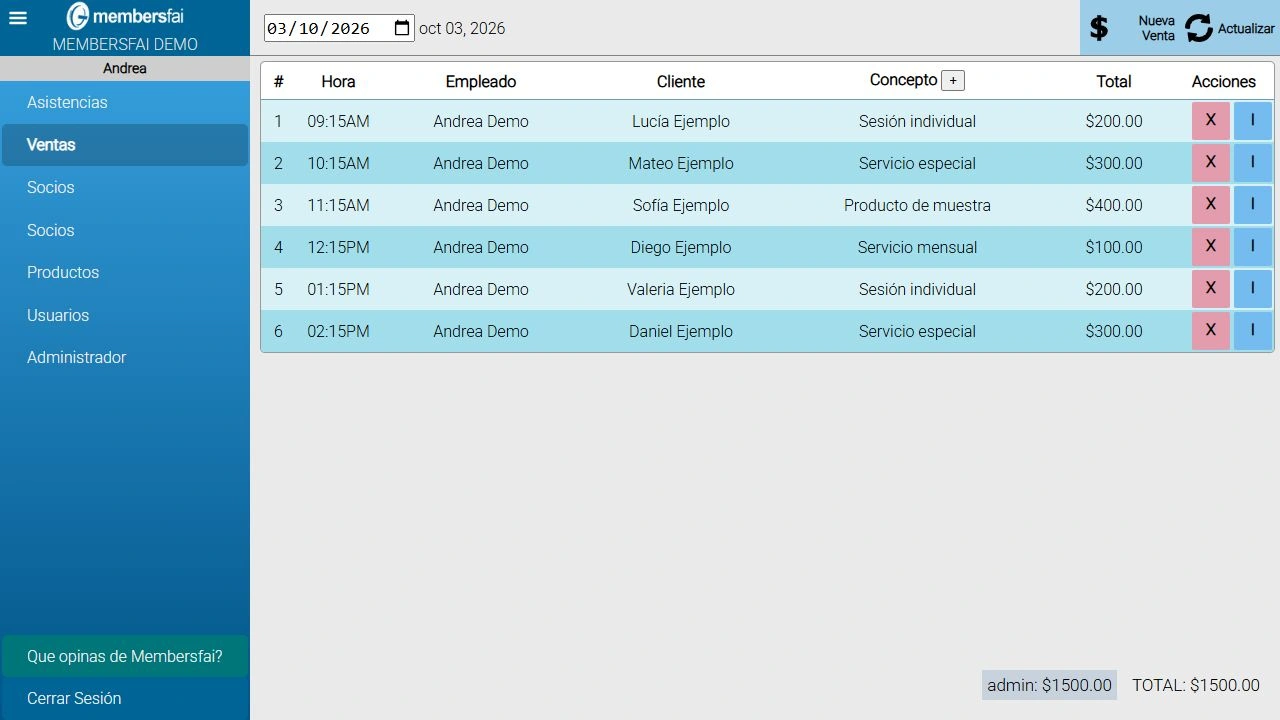Click the I button for Lucía Ejemplo
Screen dimensions: 1280x720
1253,121
